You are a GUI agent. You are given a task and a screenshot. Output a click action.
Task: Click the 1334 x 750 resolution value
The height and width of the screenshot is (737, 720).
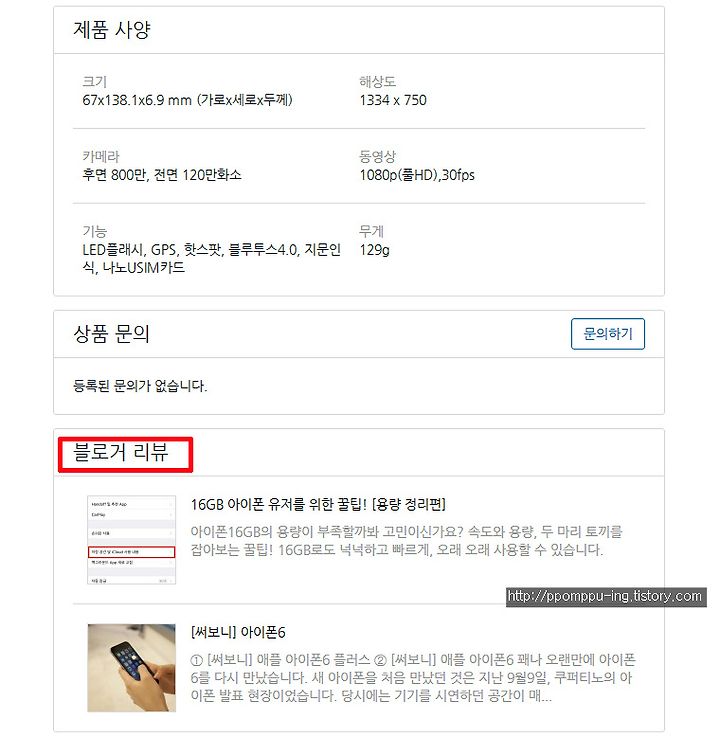[393, 100]
